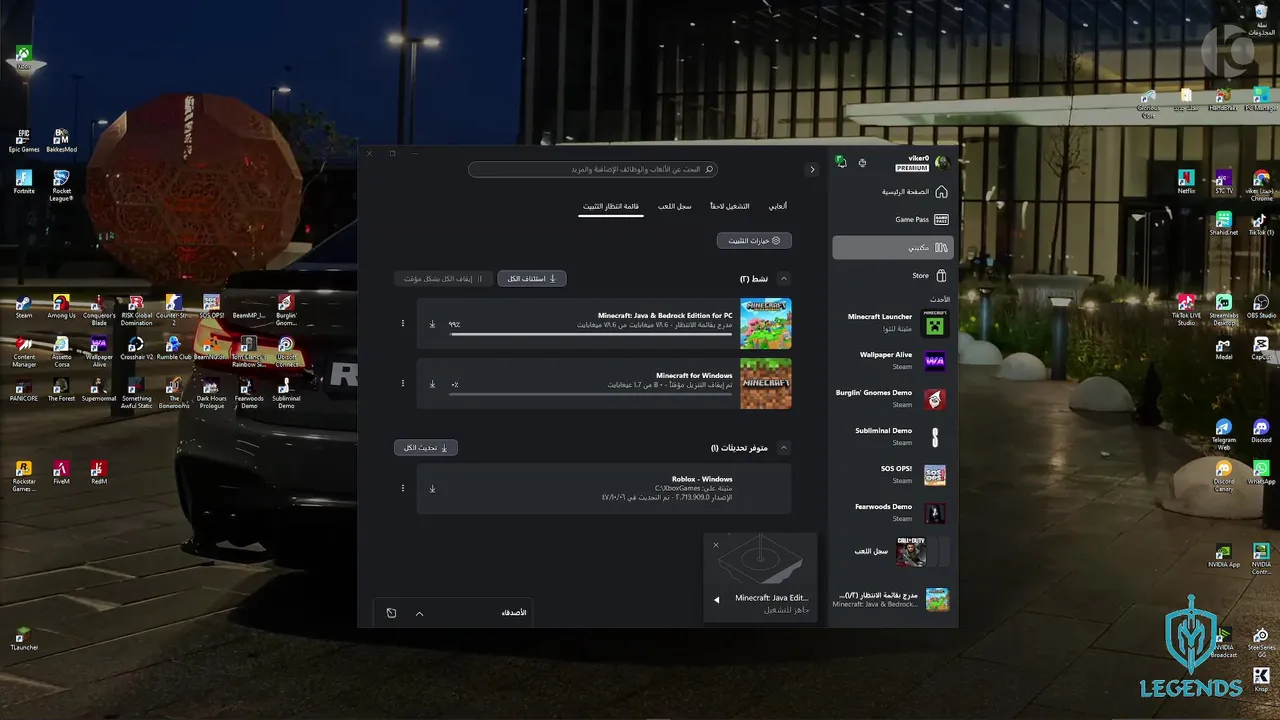The width and height of the screenshot is (1280, 720).
Task: Open the Among Us desktop shortcut
Action: pyautogui.click(x=61, y=307)
